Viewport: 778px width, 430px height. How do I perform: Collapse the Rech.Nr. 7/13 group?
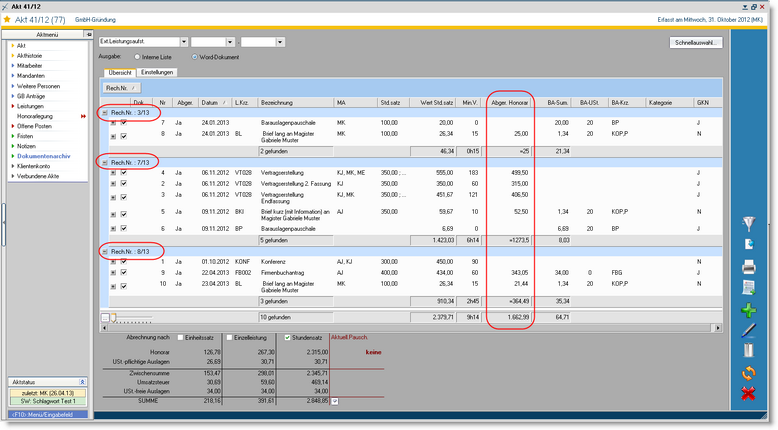(105, 162)
